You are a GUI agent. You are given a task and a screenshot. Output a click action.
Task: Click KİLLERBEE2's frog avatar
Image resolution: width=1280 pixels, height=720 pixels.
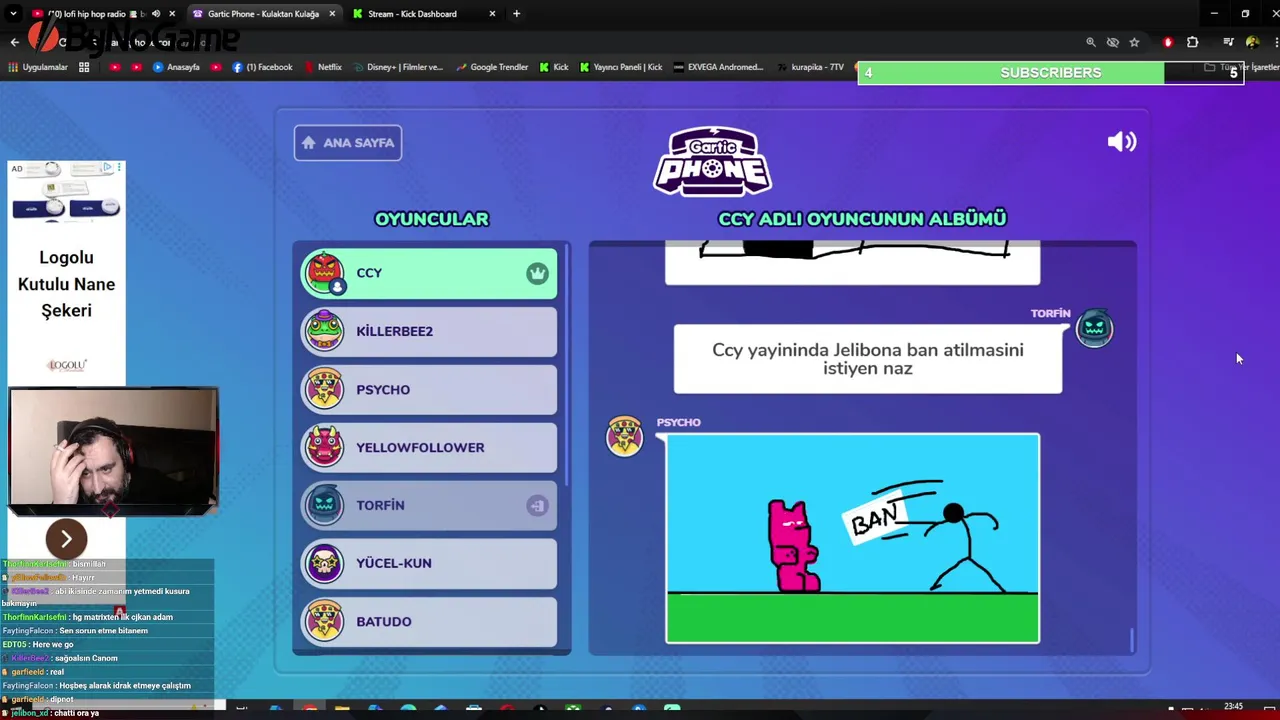(324, 331)
